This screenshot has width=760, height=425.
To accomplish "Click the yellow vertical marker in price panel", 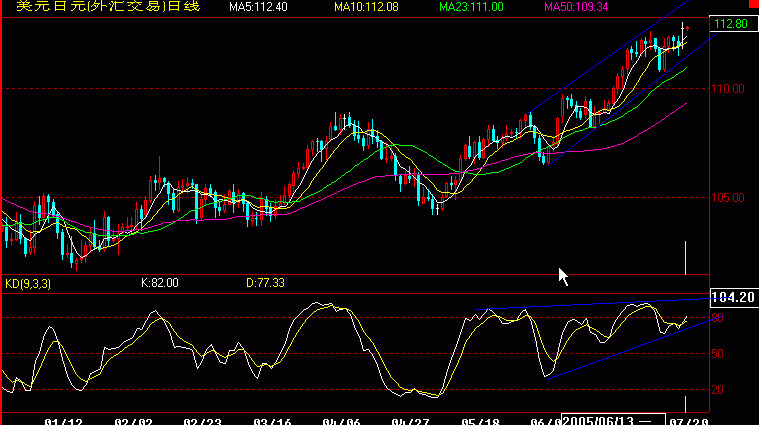I will click(x=685, y=258).
